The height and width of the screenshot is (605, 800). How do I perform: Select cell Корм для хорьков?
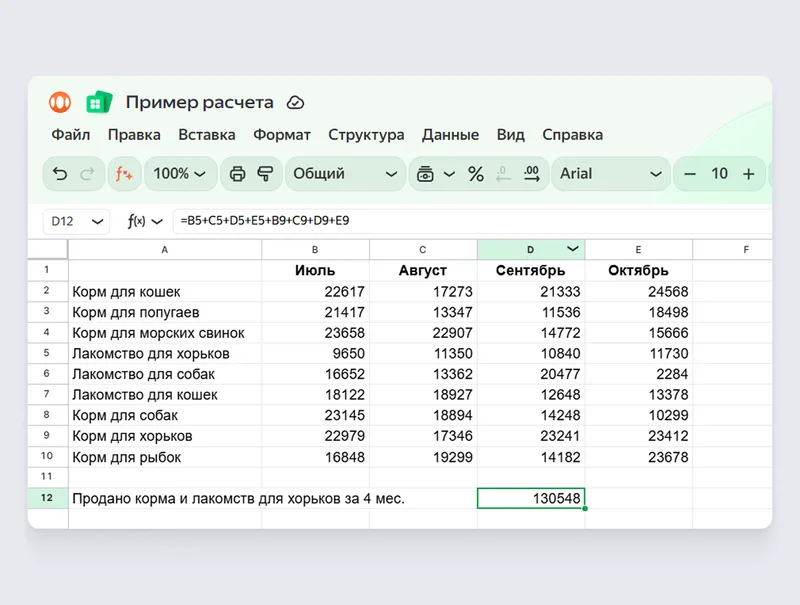[x=165, y=436]
